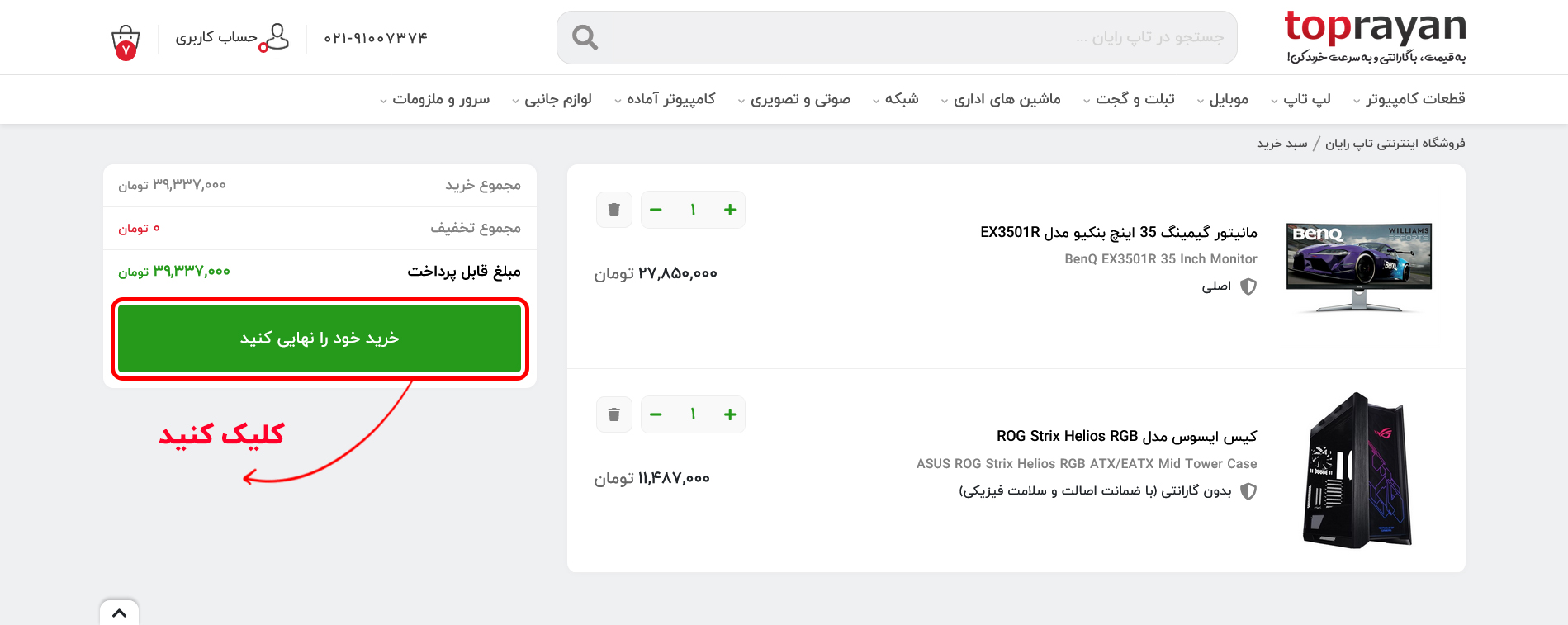Click ROG case quantity value ۱
Image resolution: width=1568 pixels, height=625 pixels.
[693, 414]
